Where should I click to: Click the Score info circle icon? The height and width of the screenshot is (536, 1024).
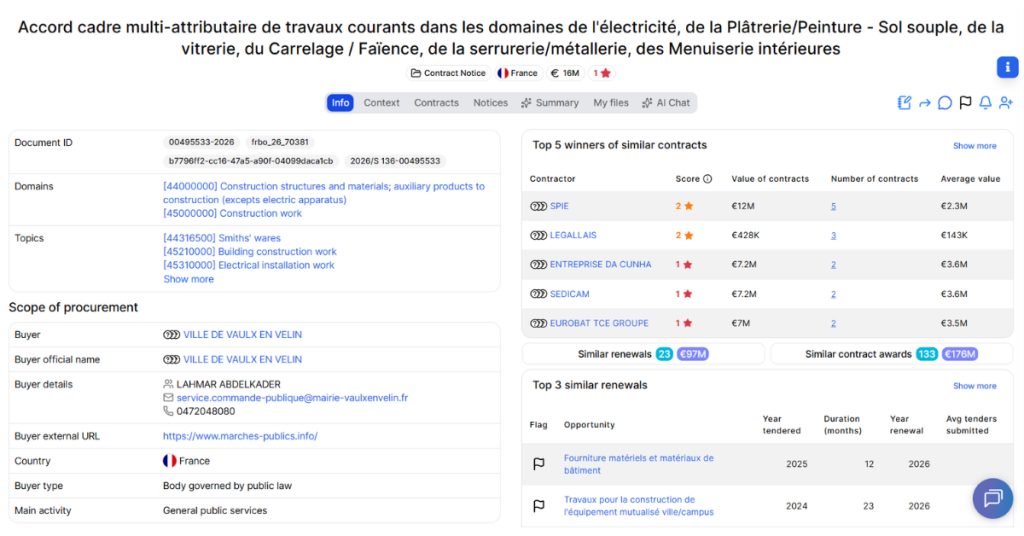coord(707,179)
